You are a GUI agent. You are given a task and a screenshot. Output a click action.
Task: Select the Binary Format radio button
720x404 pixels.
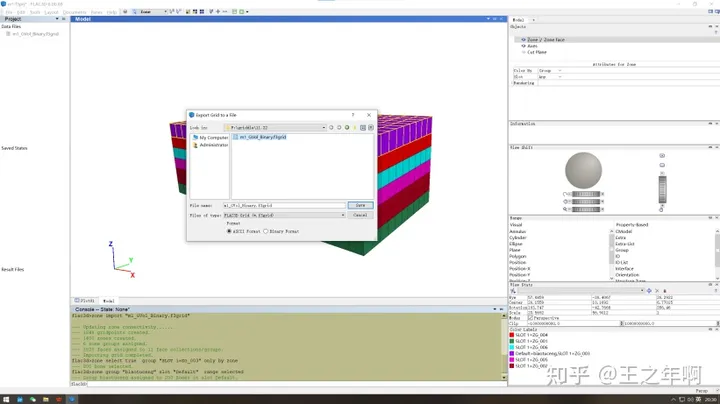(265, 231)
